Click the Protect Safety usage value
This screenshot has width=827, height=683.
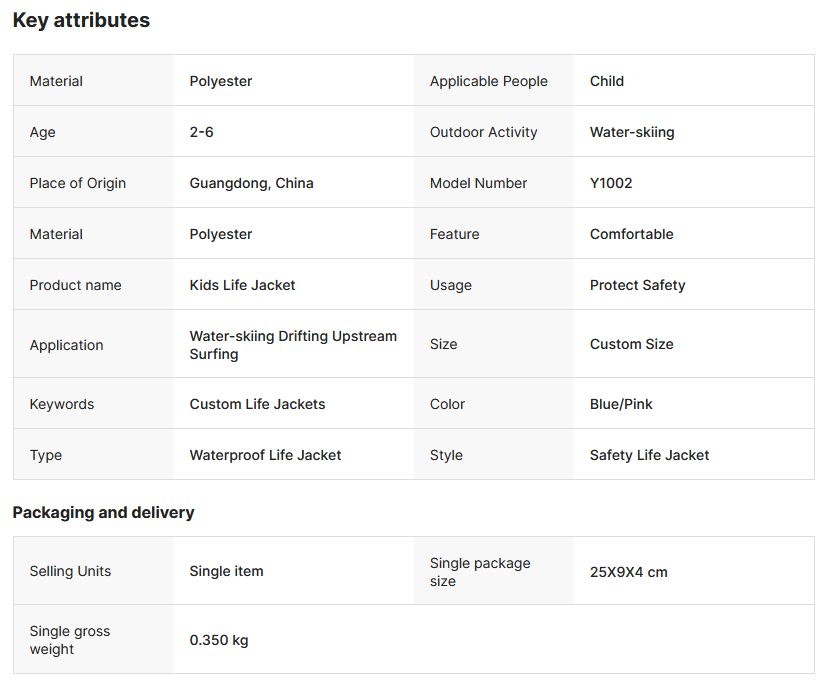tap(637, 285)
